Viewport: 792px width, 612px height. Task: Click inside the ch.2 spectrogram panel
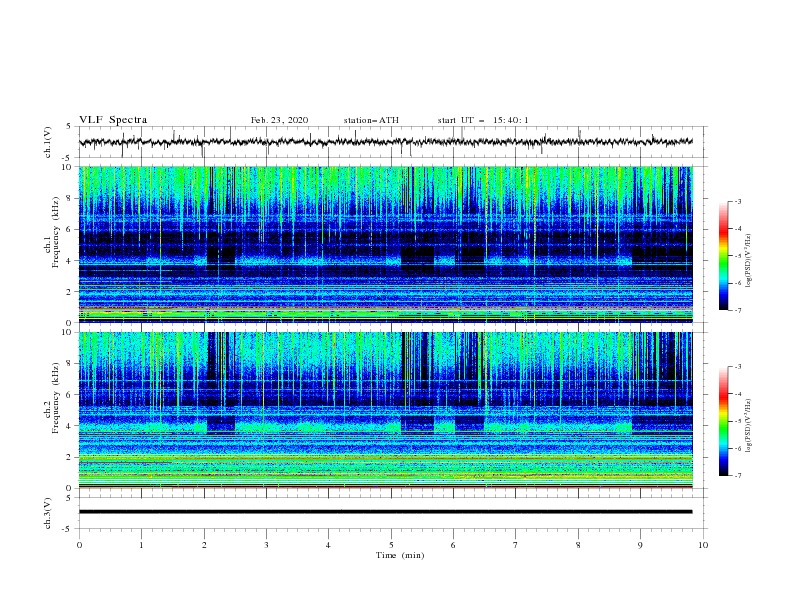pos(385,410)
